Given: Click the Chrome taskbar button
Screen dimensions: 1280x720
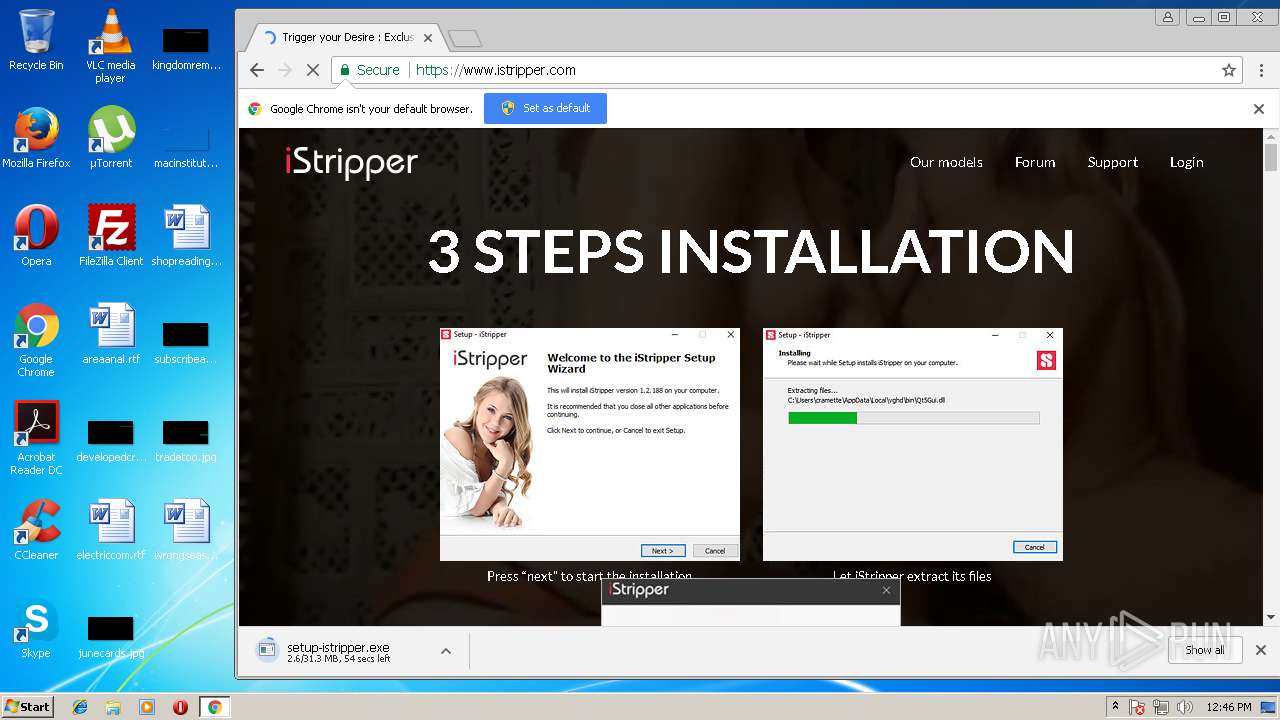Looking at the screenshot, I should tap(214, 707).
